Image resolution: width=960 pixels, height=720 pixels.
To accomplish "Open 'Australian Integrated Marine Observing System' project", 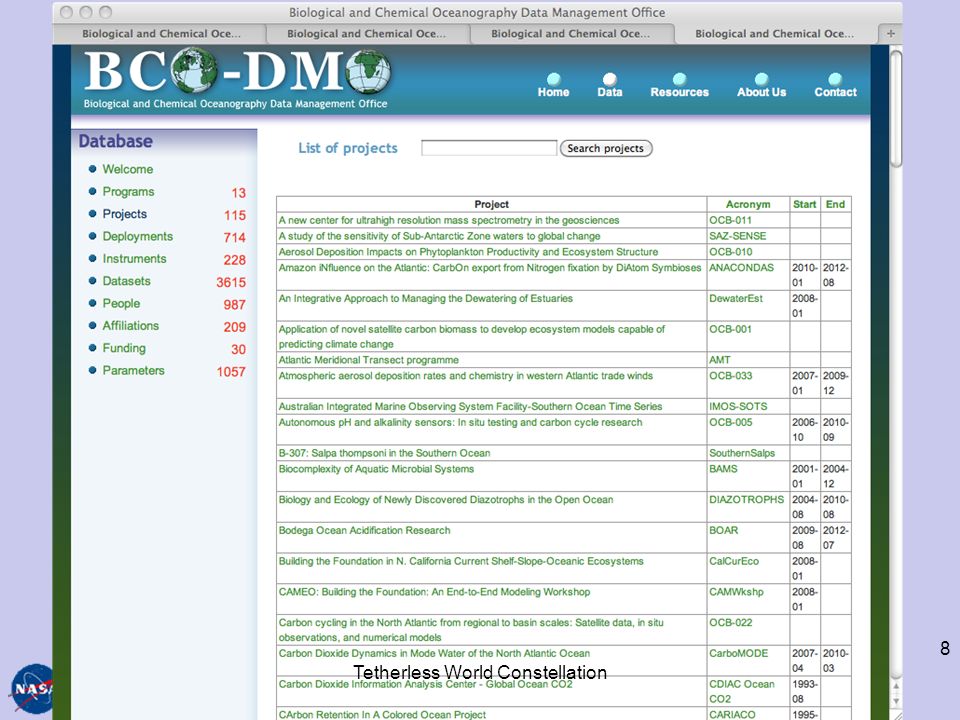I will 470,407.
